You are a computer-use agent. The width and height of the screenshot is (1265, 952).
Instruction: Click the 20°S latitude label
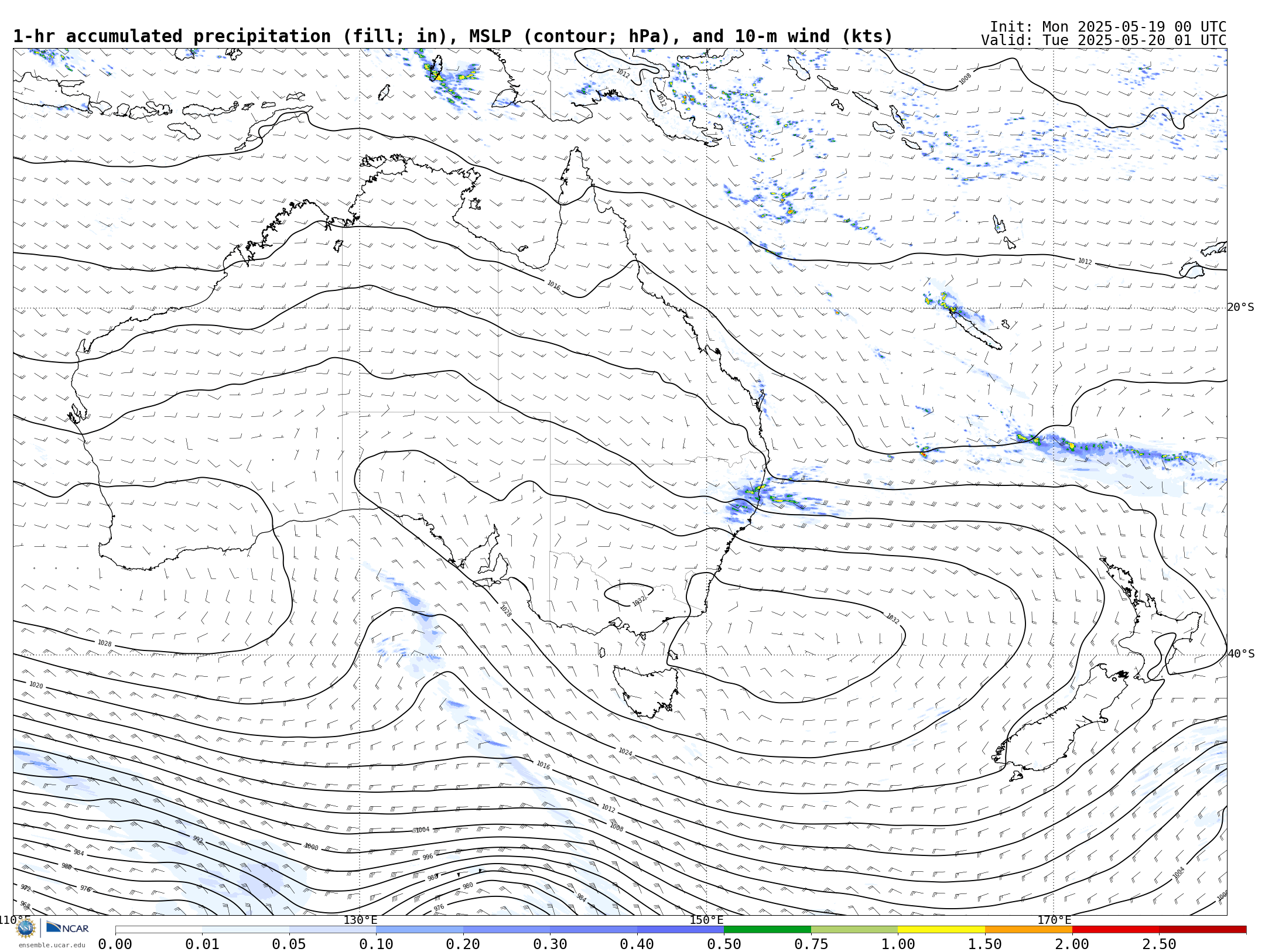click(x=1241, y=307)
